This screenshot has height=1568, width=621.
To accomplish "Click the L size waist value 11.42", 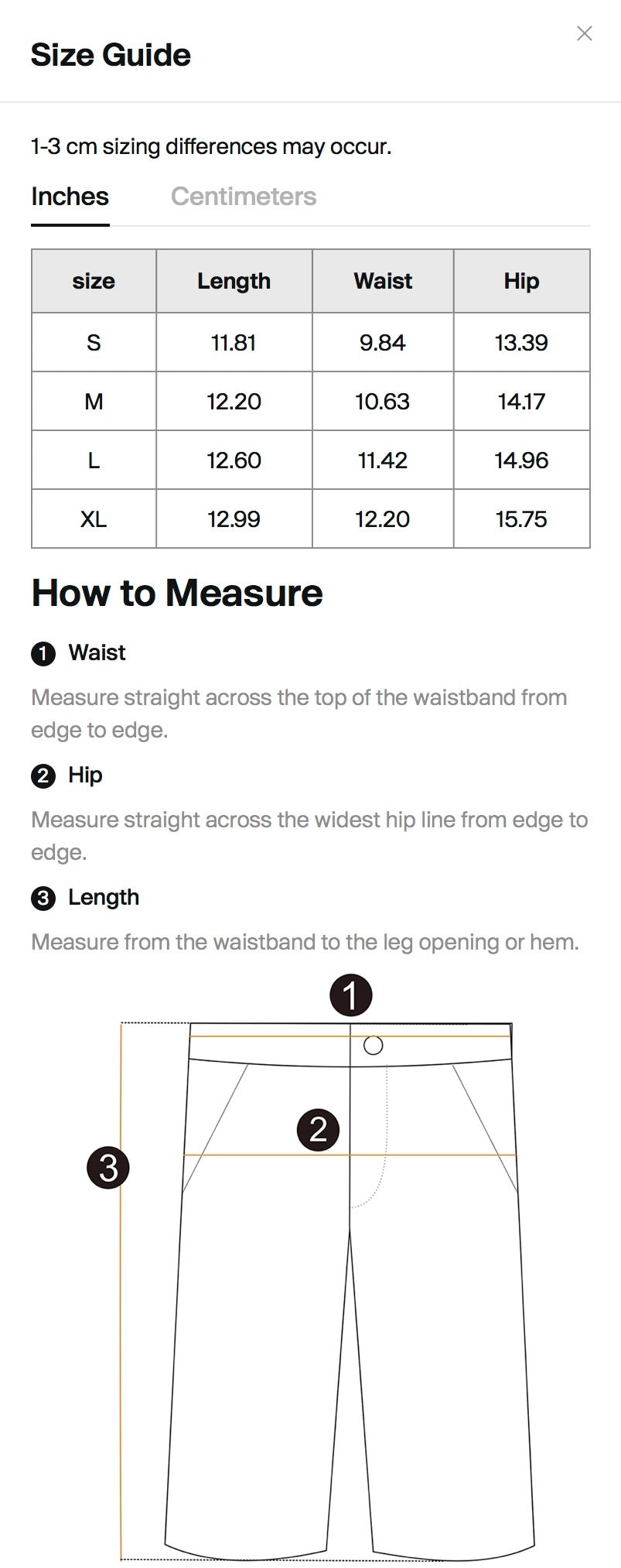I will (383, 460).
